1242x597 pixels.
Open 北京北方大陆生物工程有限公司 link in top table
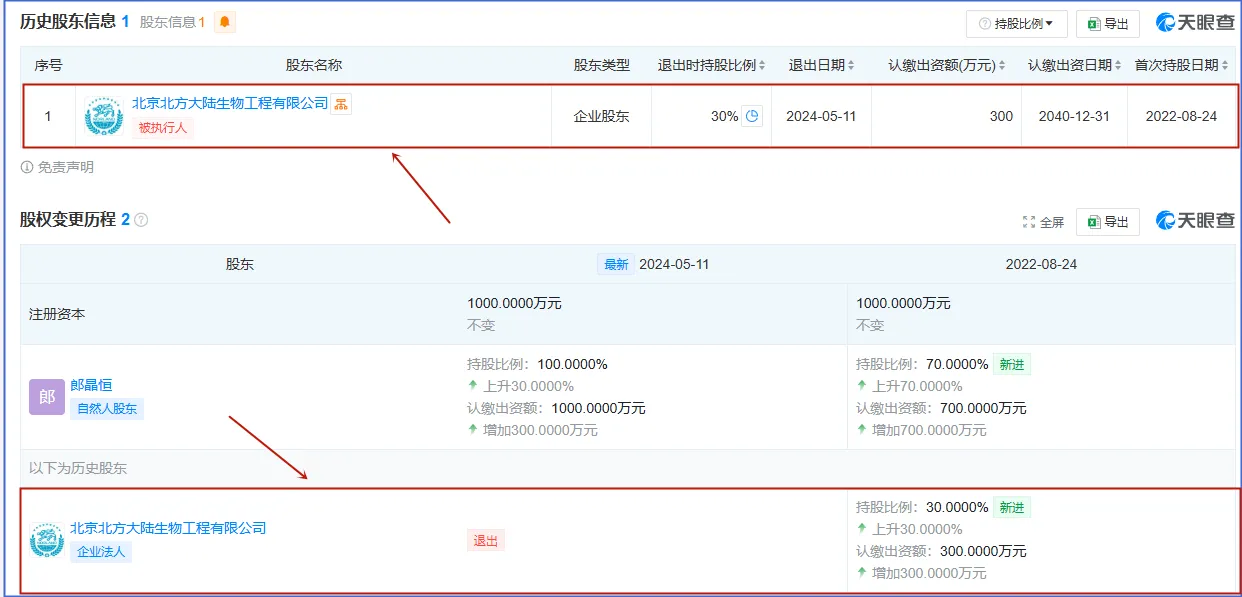coord(230,103)
